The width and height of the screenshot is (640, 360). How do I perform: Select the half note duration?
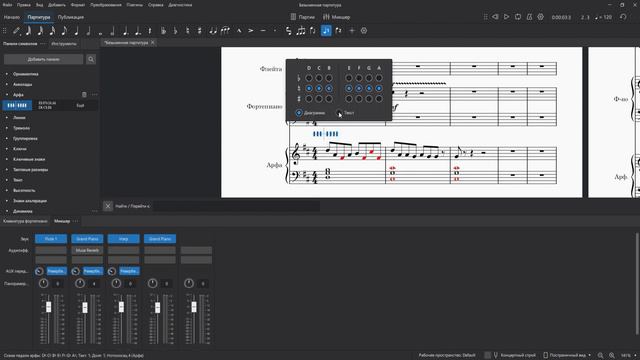click(x=88, y=31)
